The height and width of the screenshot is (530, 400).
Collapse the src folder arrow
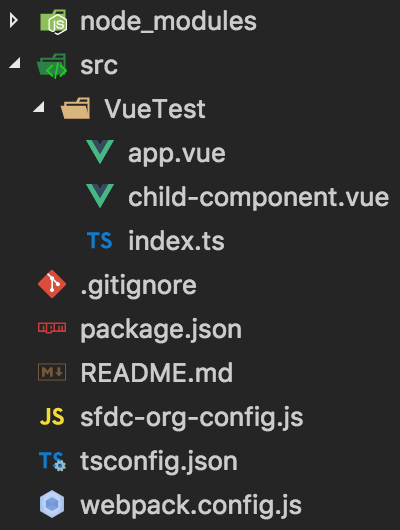pyautogui.click(x=15, y=63)
